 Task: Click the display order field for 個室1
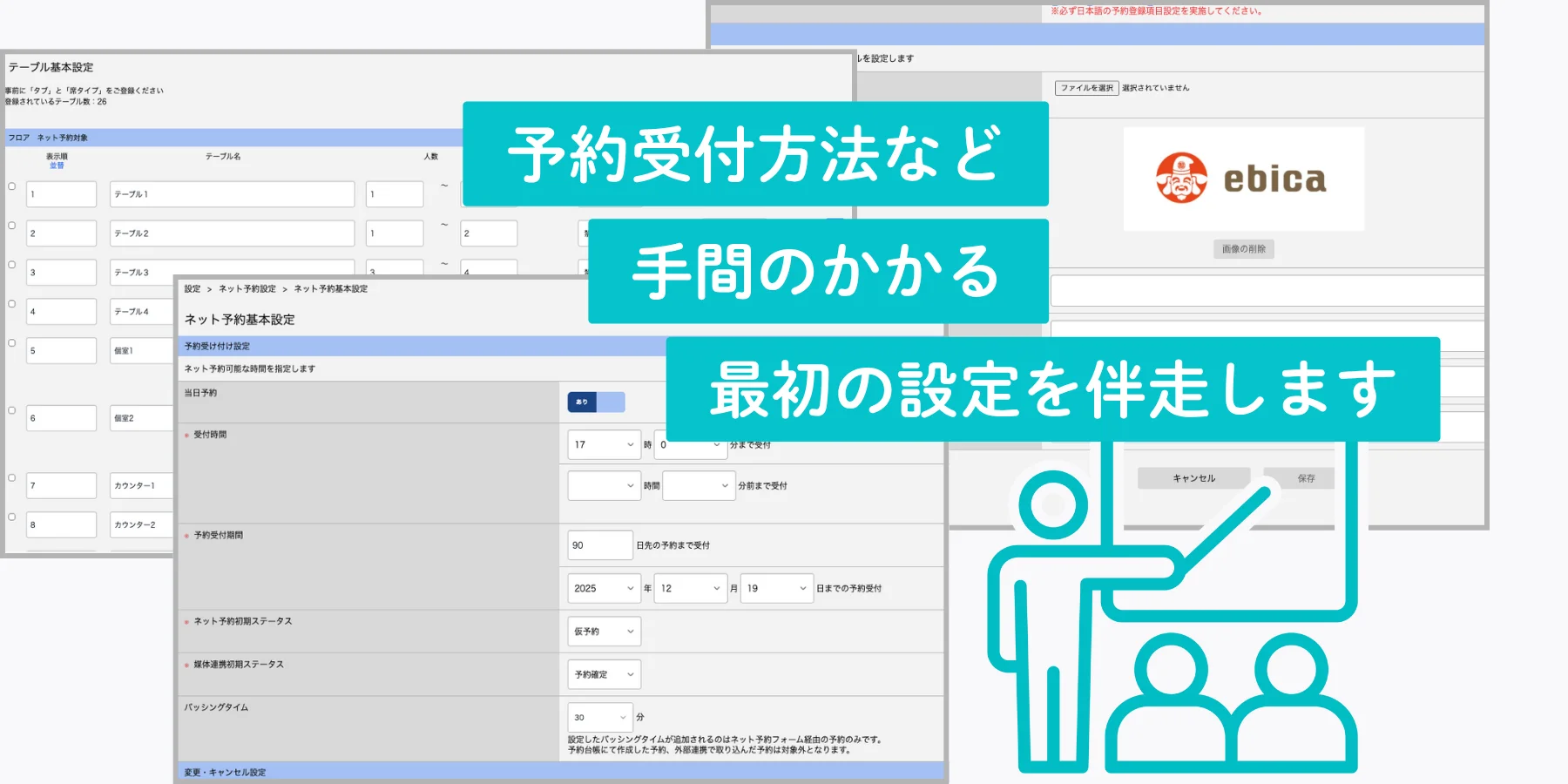62,351
